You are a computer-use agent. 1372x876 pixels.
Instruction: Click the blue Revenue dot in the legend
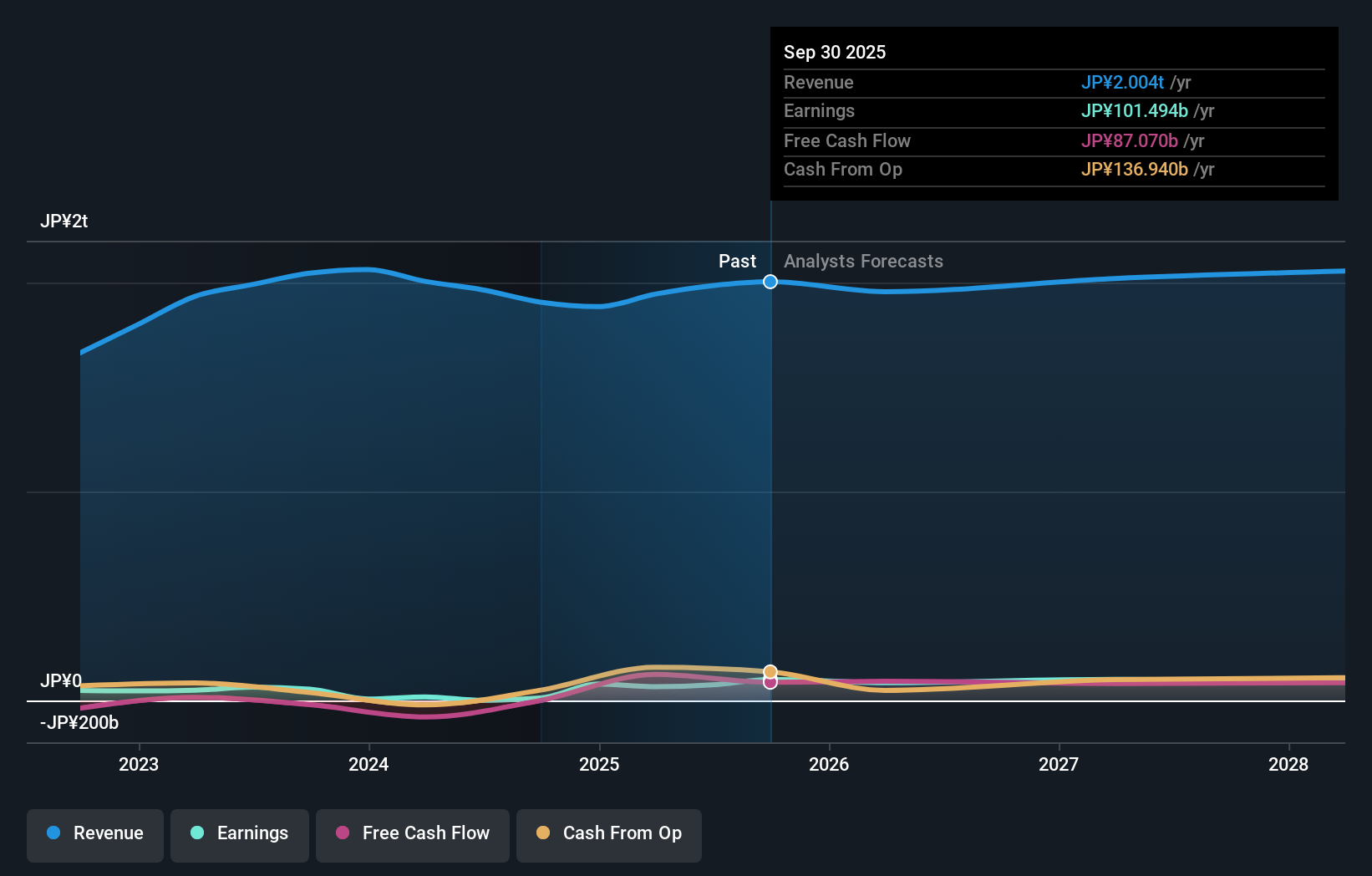tap(54, 833)
